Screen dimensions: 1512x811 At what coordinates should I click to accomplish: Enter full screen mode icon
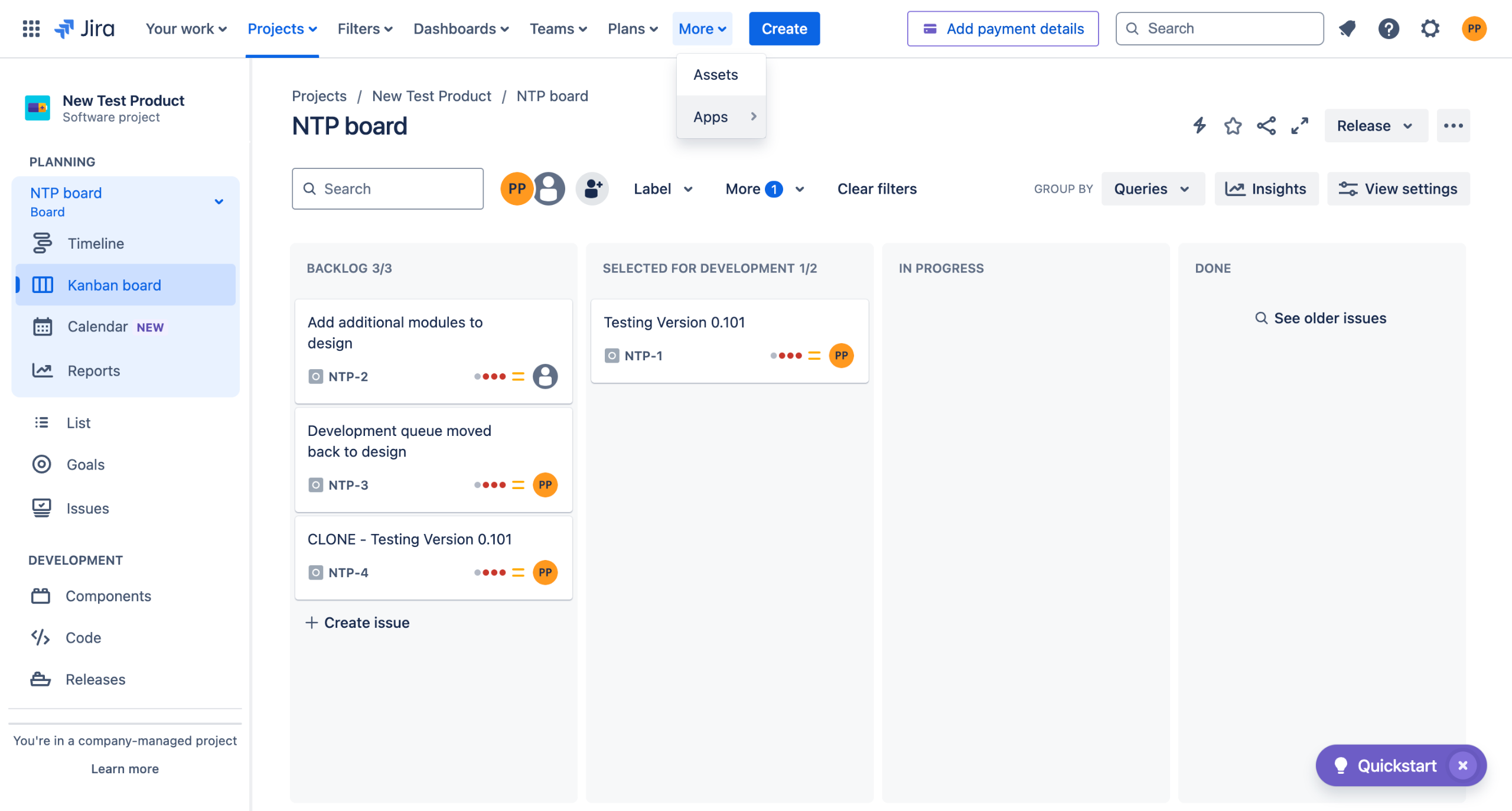click(x=1299, y=126)
